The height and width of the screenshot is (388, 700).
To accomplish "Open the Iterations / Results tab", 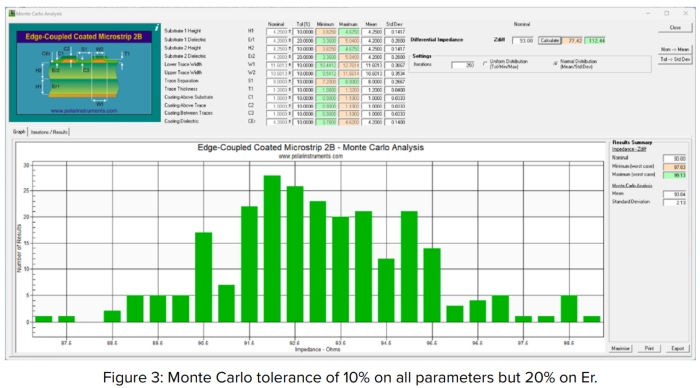I will tap(49, 132).
